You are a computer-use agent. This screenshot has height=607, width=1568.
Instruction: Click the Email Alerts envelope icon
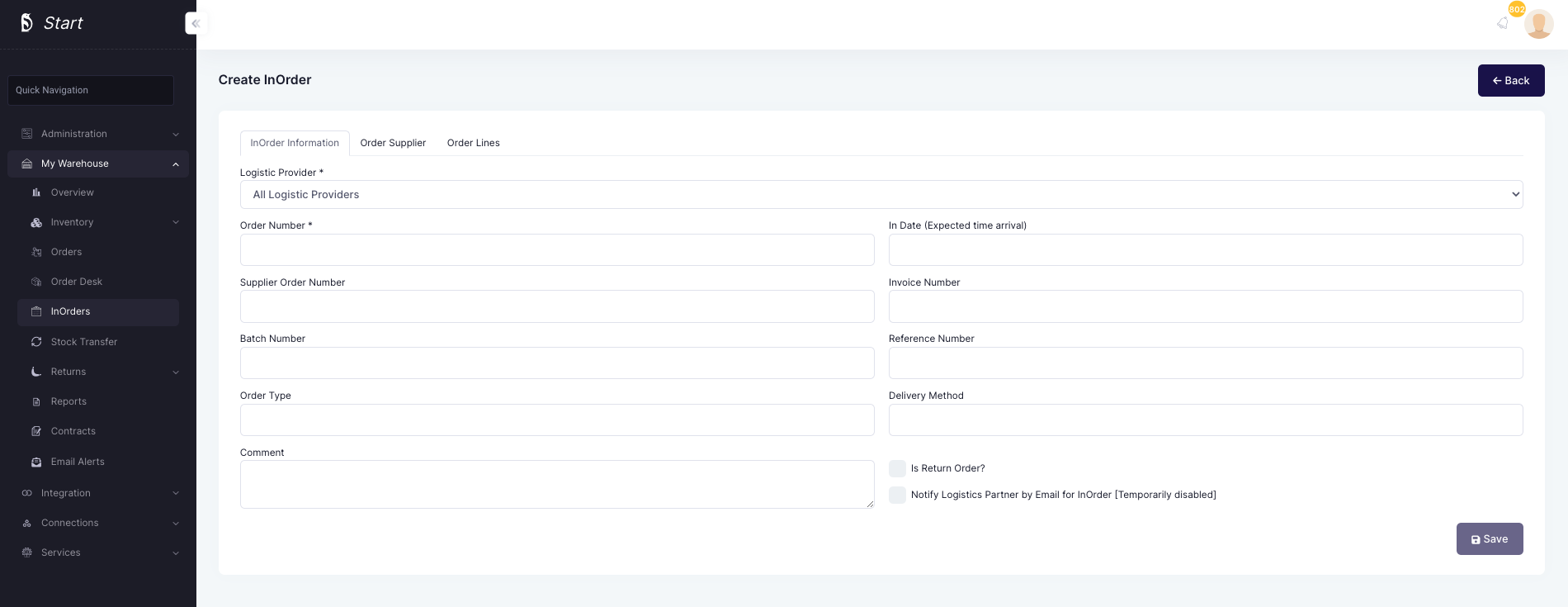pyautogui.click(x=36, y=462)
